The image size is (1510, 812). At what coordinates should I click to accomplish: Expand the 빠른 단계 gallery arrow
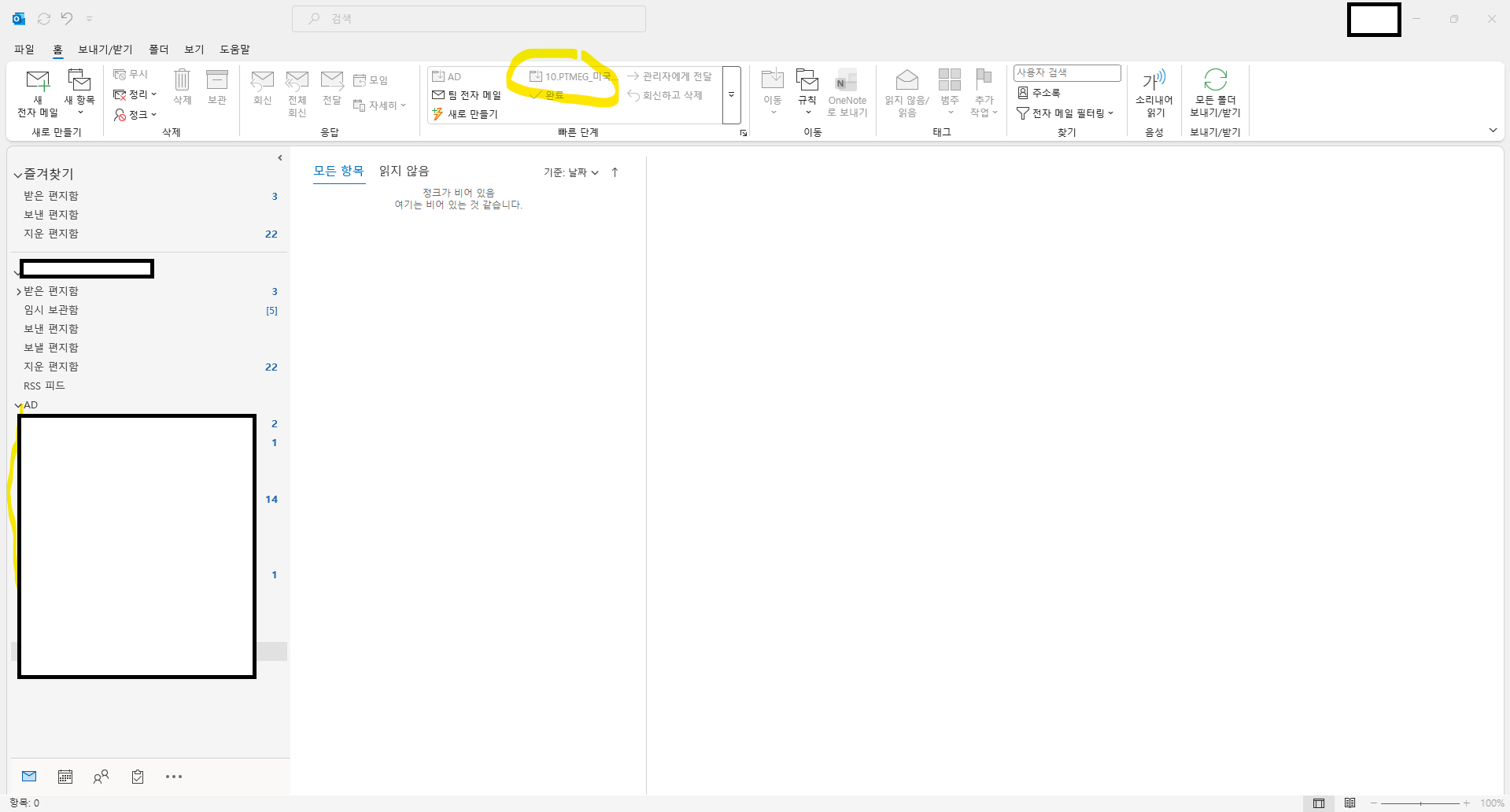(x=731, y=95)
